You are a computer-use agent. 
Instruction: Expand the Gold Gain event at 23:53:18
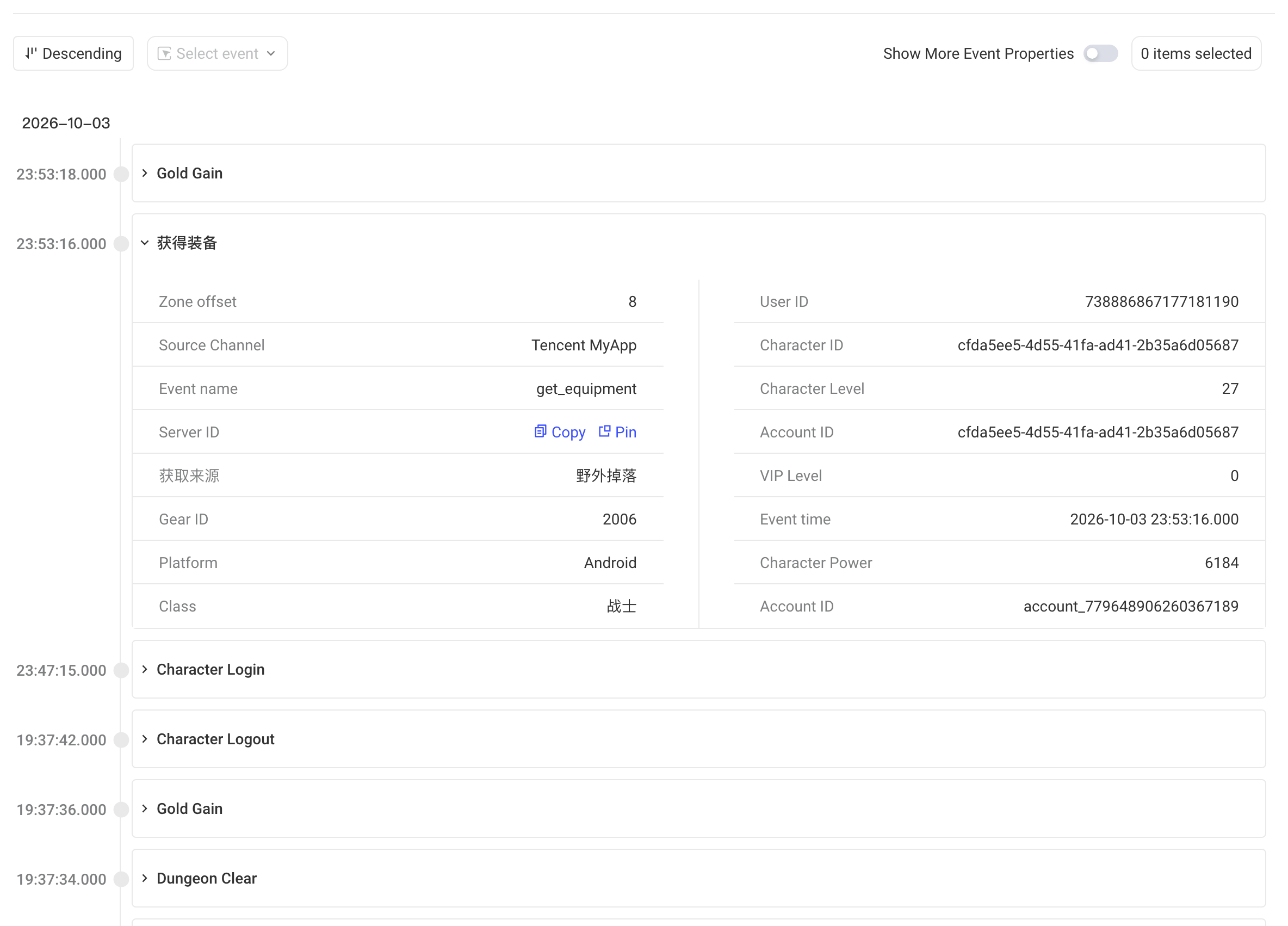[145, 173]
